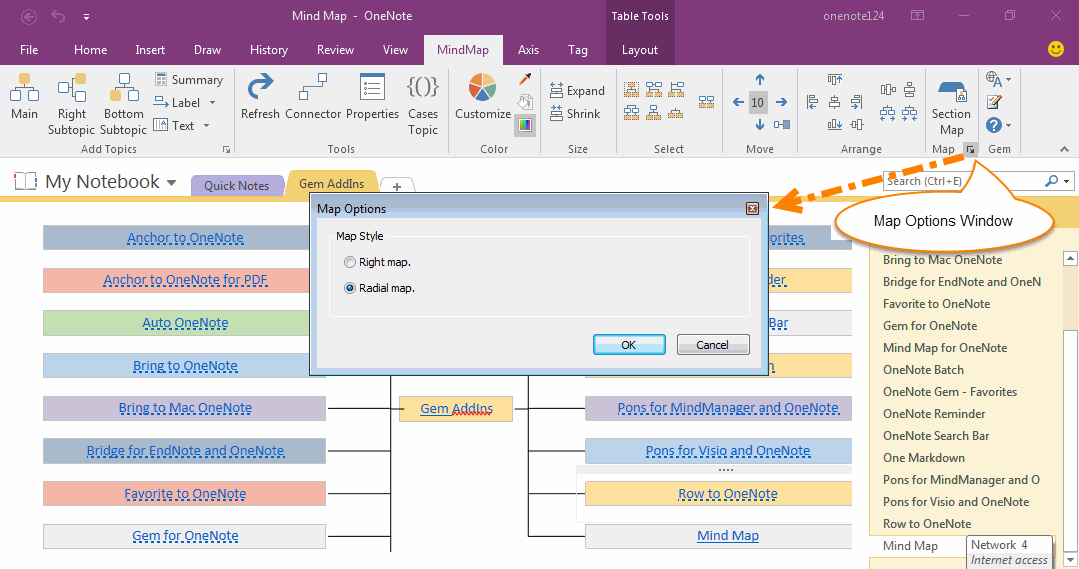The height and width of the screenshot is (569, 1079).
Task: Open Row to OneNote topic link
Action: [727, 494]
